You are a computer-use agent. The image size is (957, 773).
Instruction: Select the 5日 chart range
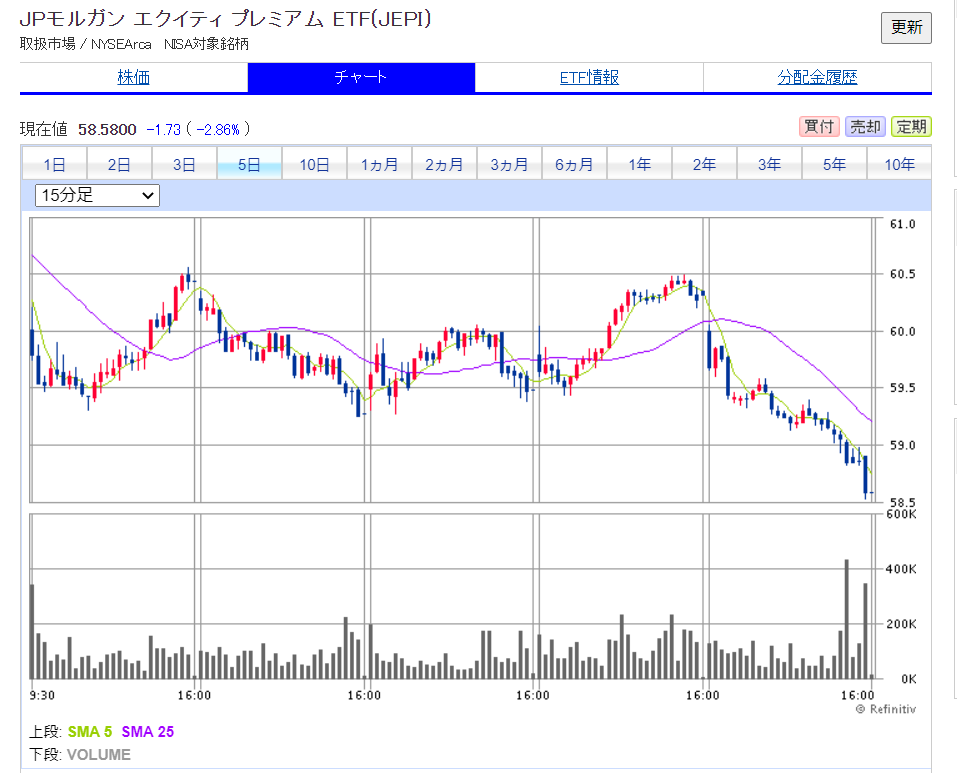(249, 164)
